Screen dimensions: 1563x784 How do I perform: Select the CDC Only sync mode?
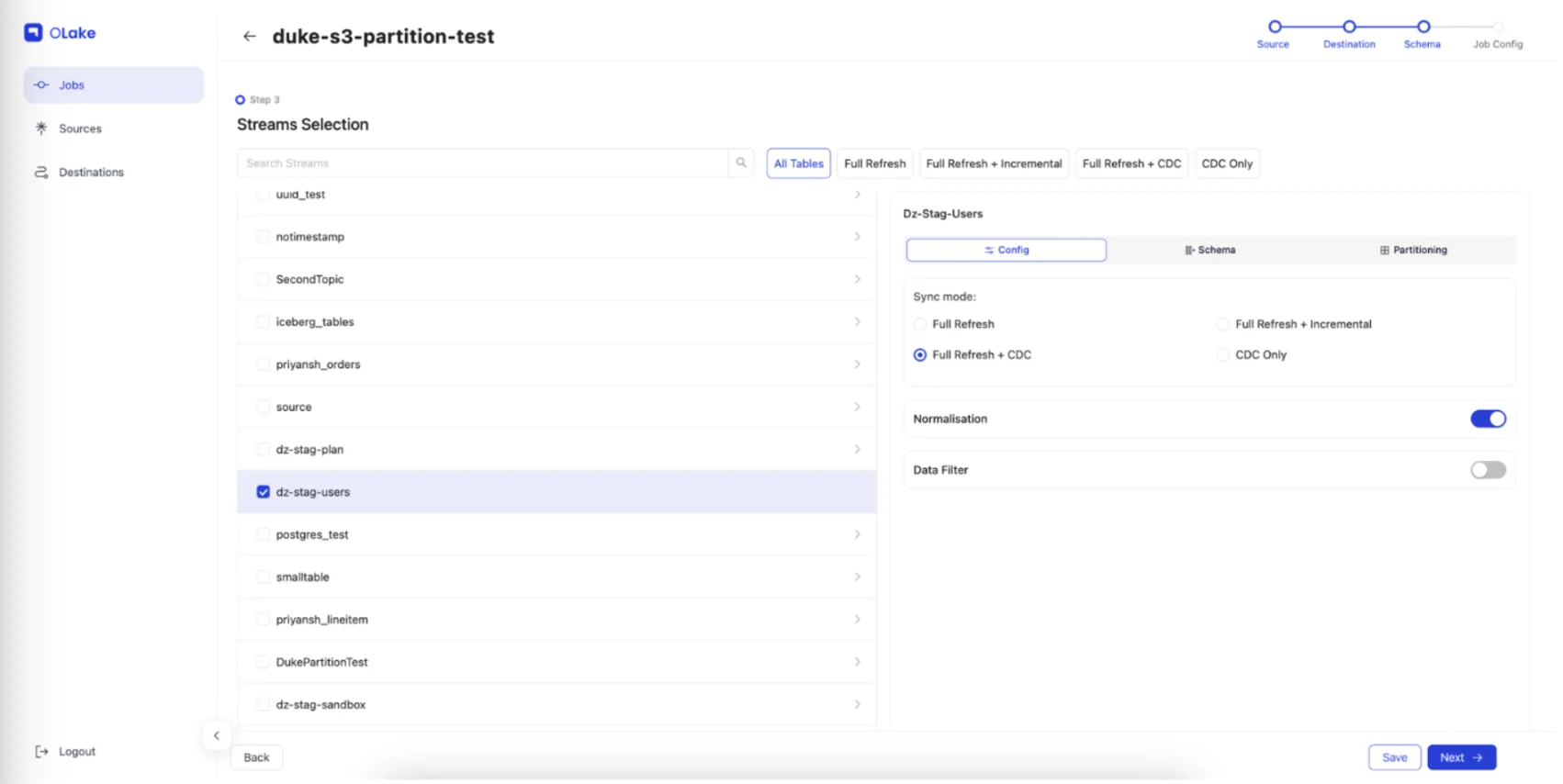point(1223,355)
